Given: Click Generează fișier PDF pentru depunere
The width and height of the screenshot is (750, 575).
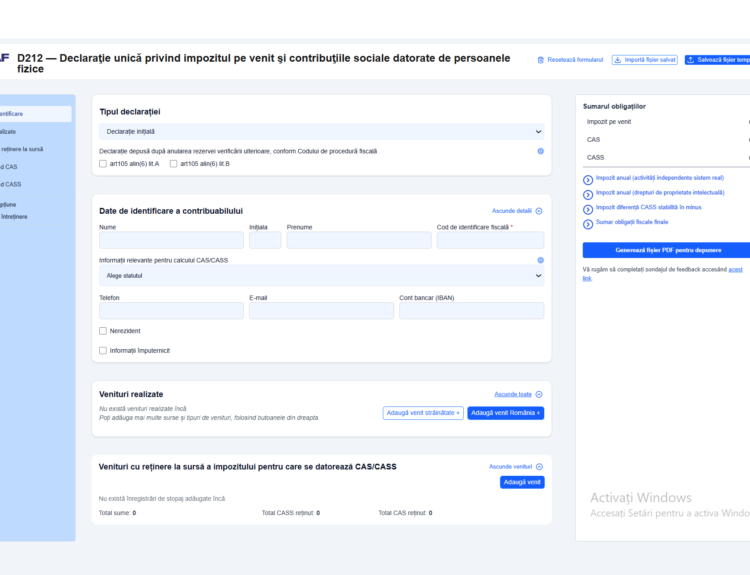Looking at the screenshot, I should coord(668,250).
